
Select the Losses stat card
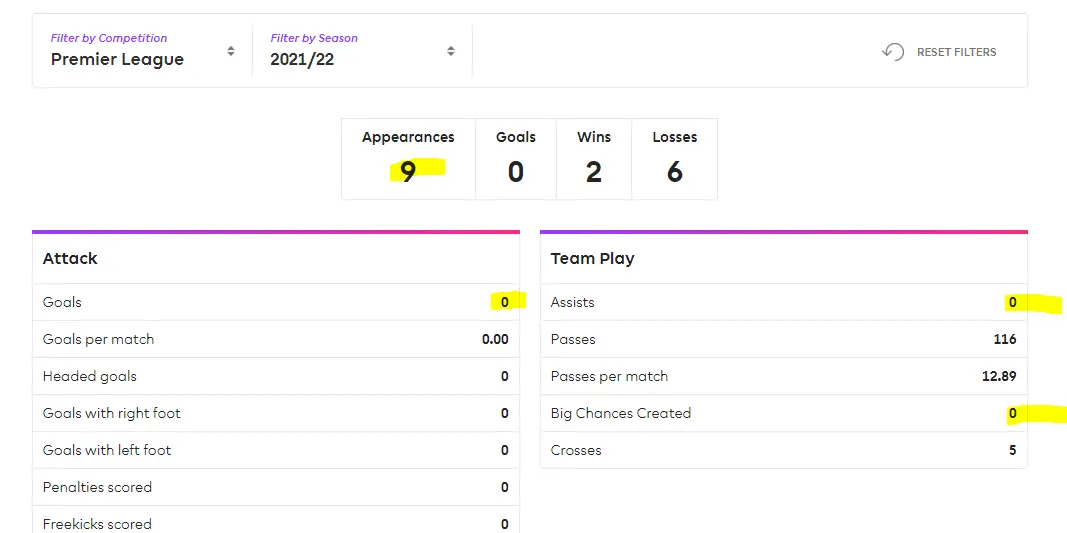[674, 159]
